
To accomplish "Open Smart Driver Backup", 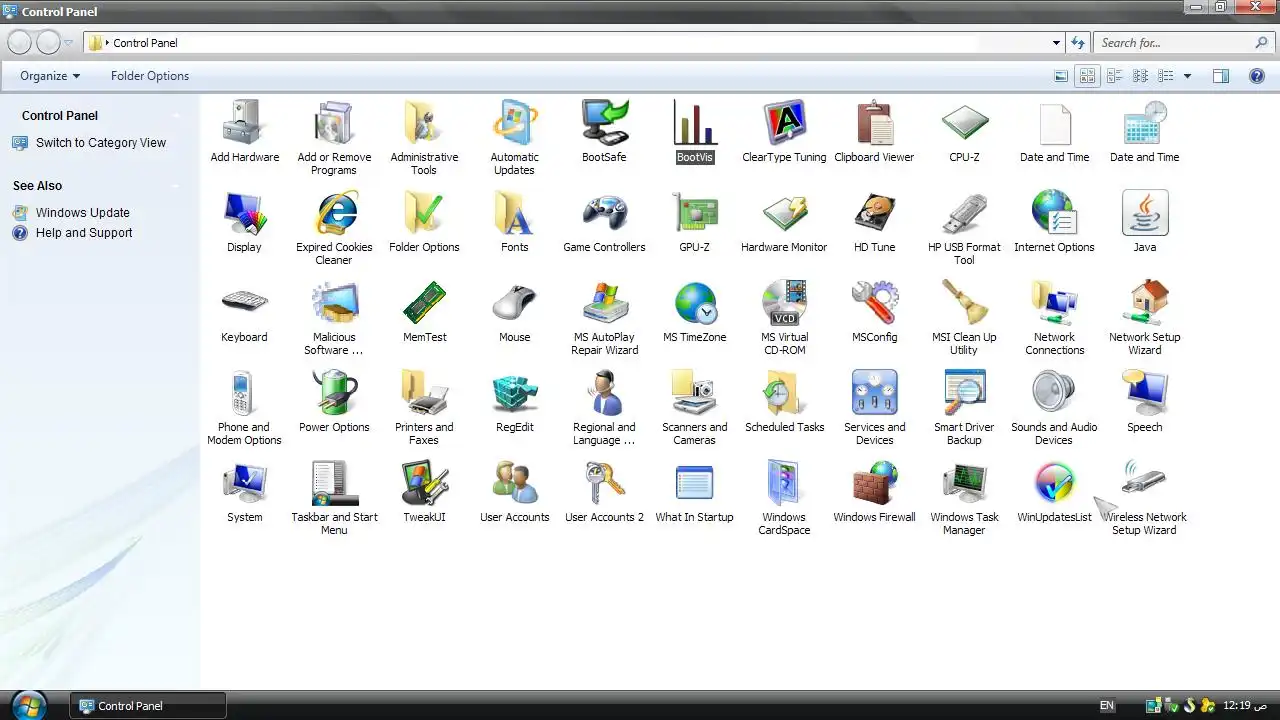I will click(x=964, y=408).
